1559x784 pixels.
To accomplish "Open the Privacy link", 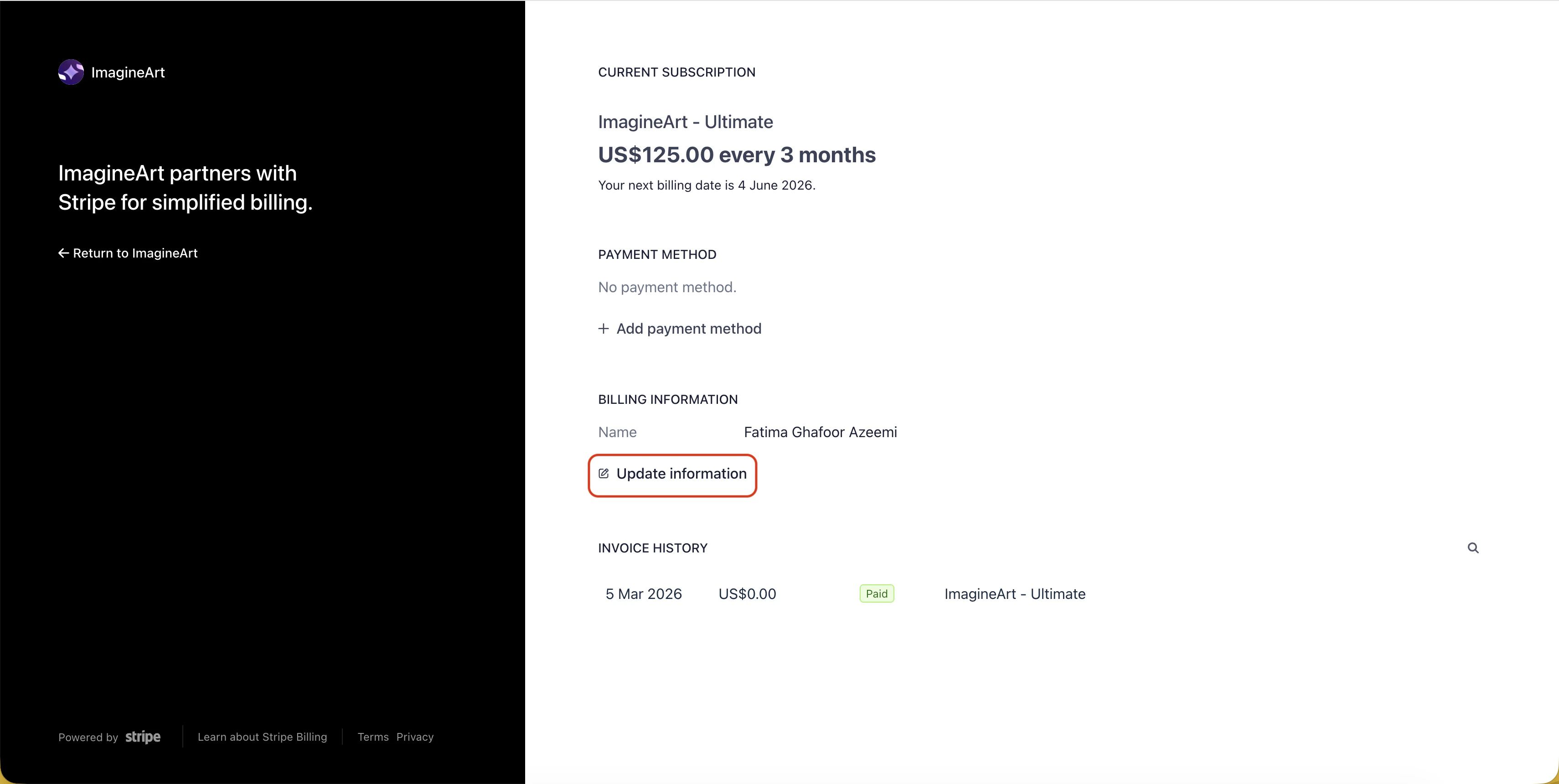I will click(414, 737).
